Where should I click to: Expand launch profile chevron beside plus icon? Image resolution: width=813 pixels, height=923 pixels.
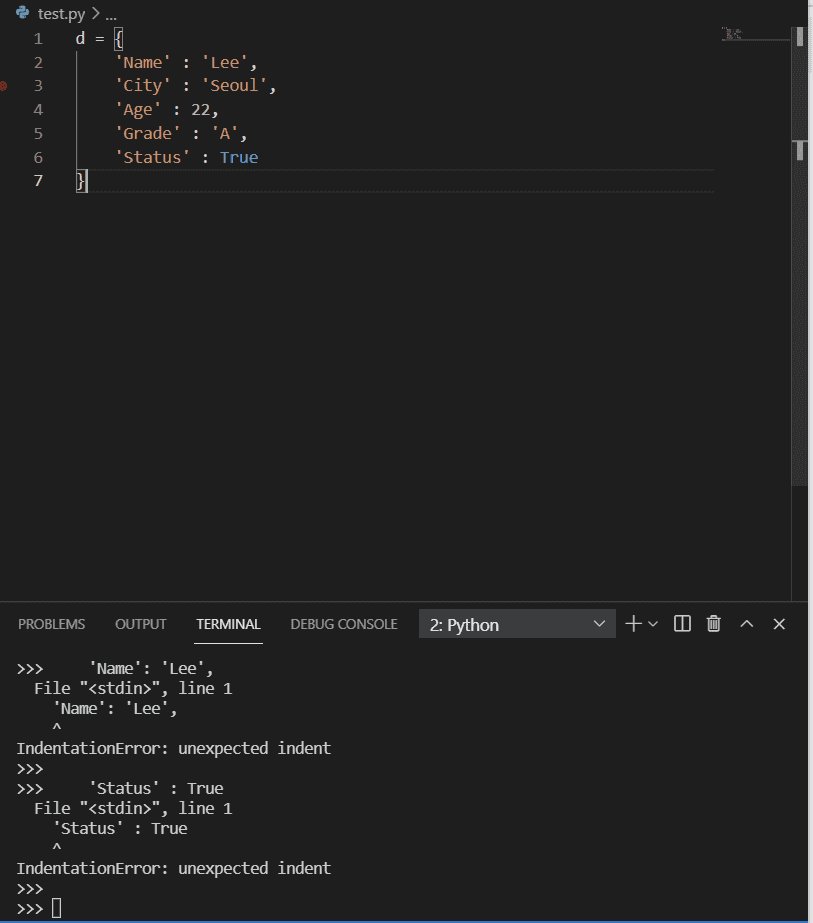tap(653, 624)
